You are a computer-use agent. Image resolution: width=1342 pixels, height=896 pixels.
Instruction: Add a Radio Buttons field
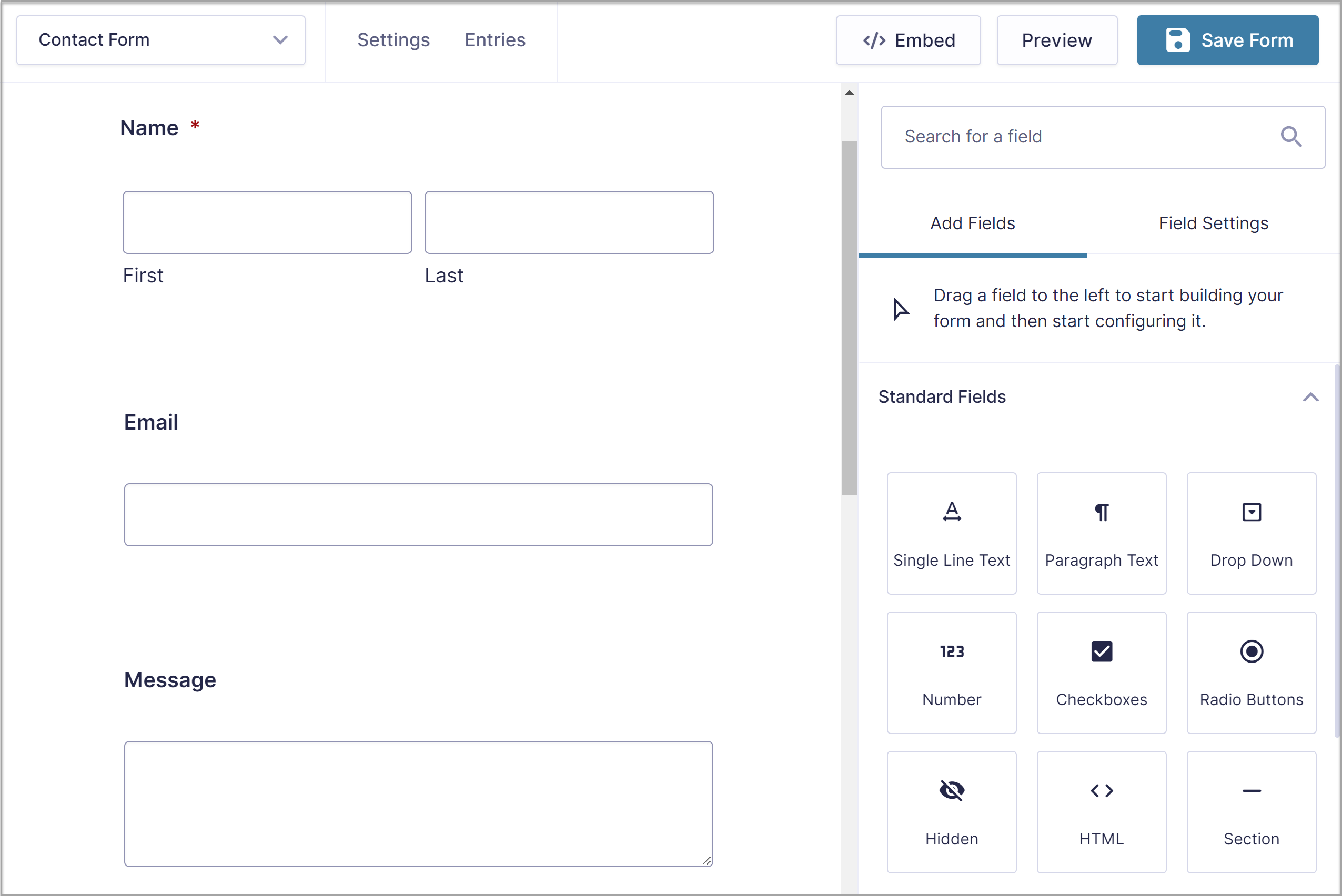[1251, 673]
